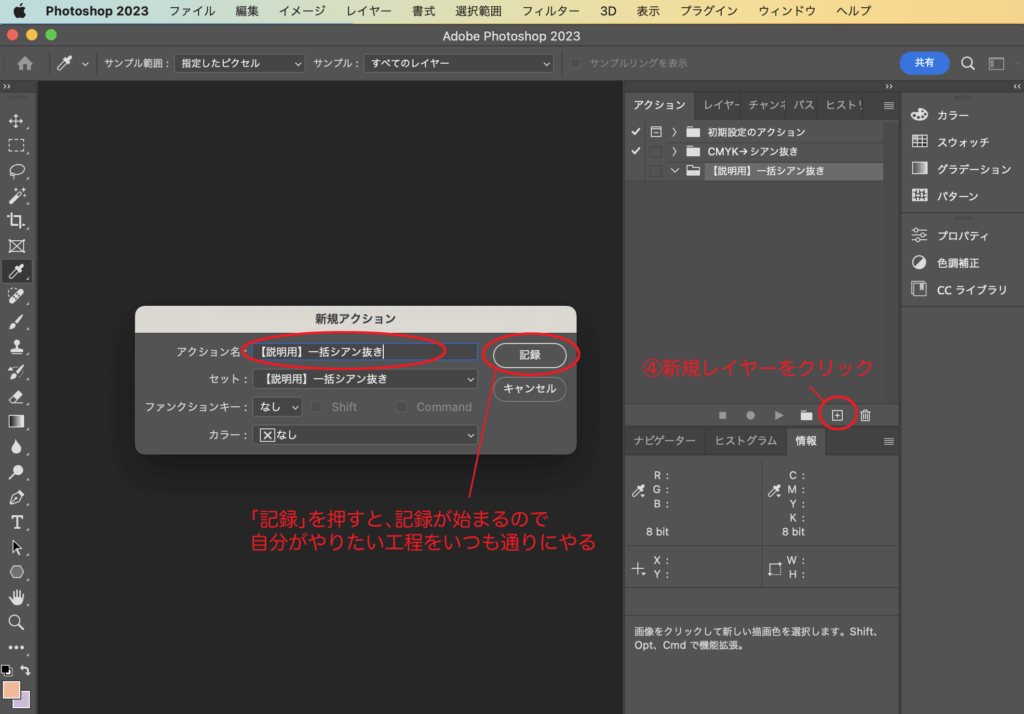Select the Horizontal Type tool
The image size is (1024, 714).
(x=16, y=522)
